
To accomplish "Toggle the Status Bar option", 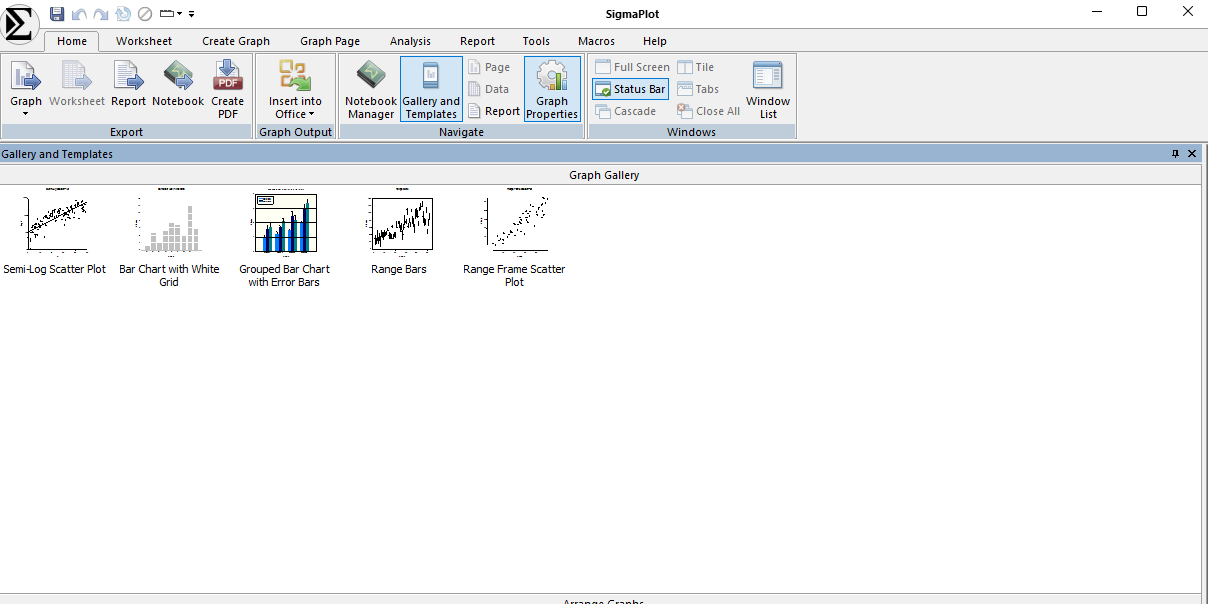I will (630, 89).
